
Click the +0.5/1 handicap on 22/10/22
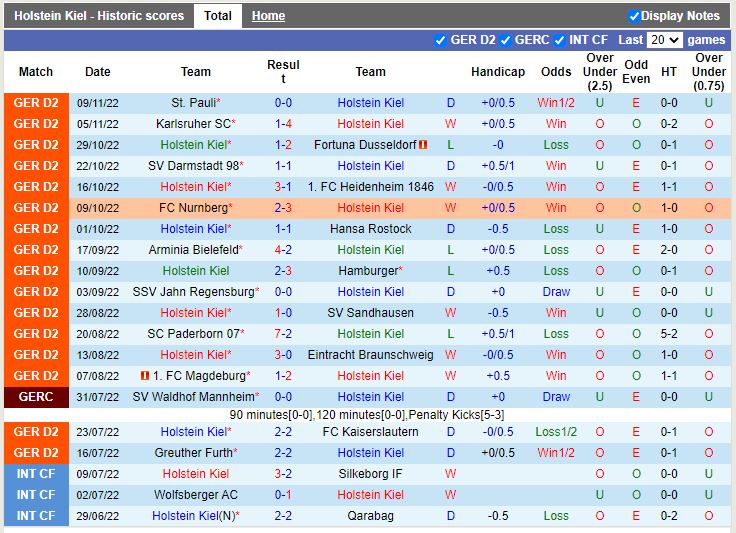pyautogui.click(x=498, y=166)
